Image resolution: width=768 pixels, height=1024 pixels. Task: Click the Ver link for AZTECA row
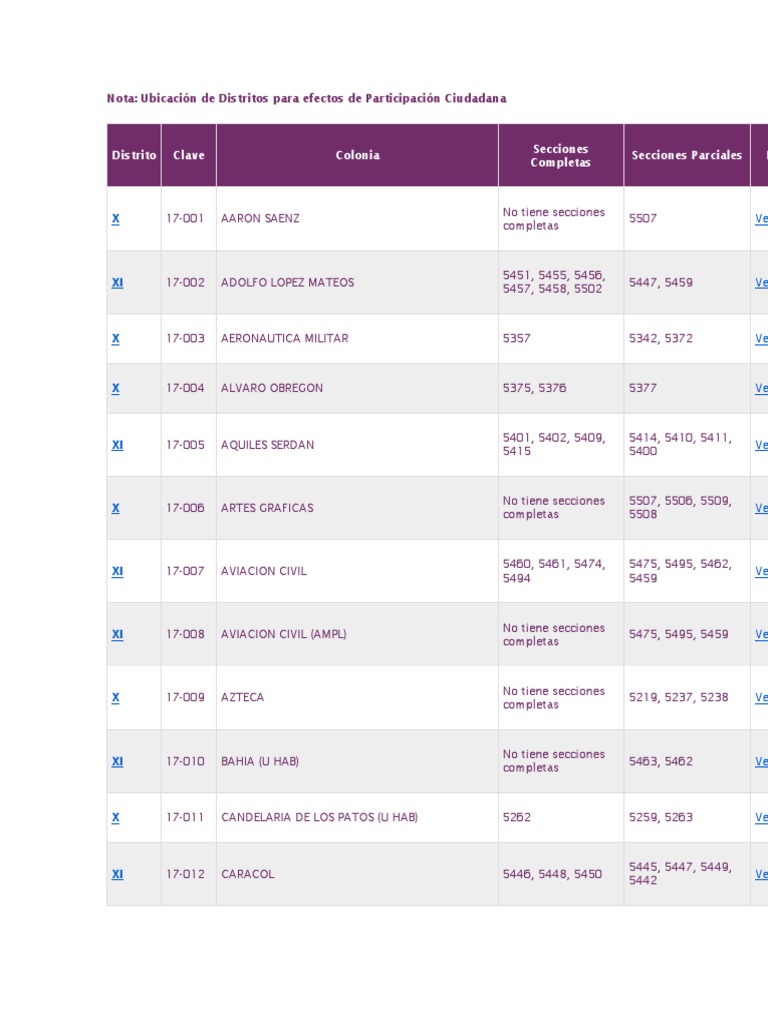click(761, 697)
